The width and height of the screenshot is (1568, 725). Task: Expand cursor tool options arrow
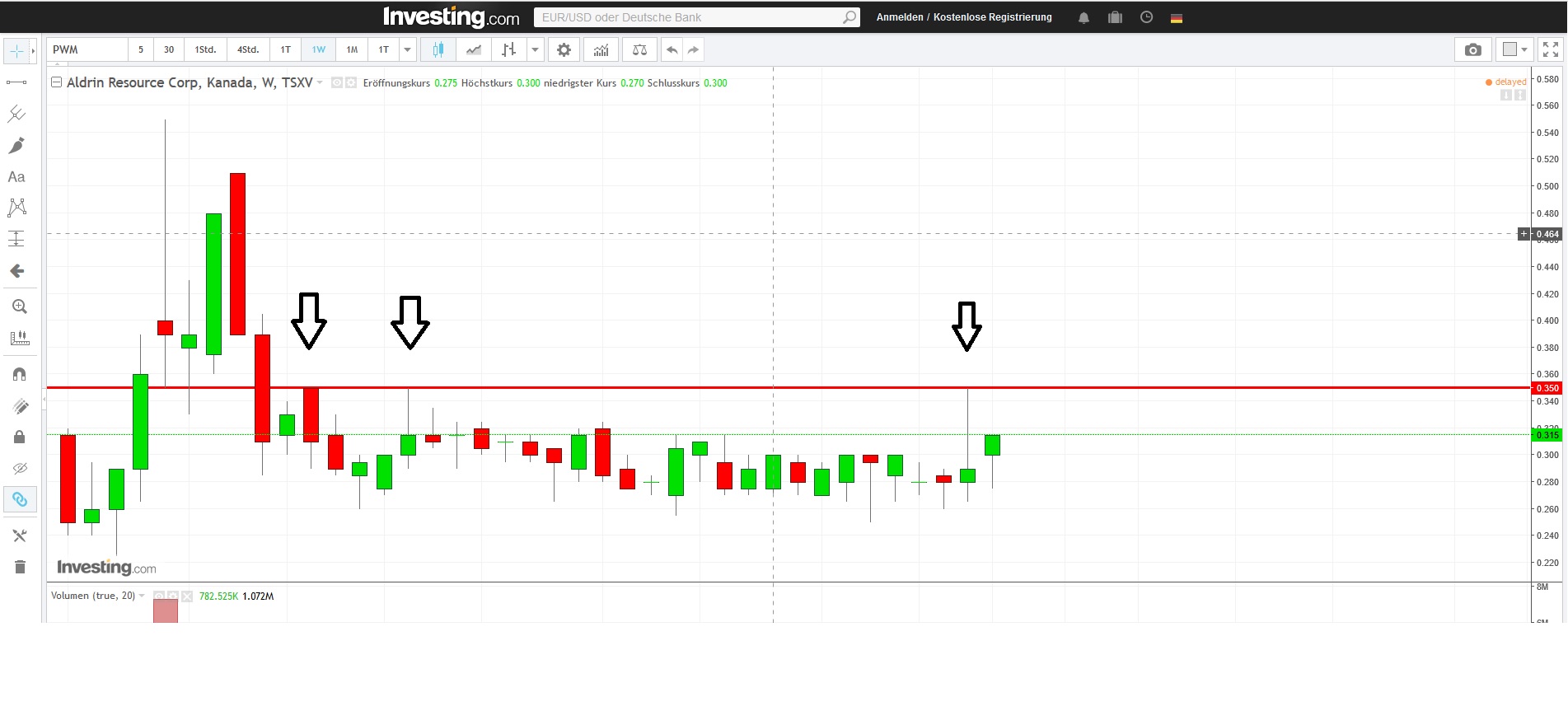tap(33, 51)
